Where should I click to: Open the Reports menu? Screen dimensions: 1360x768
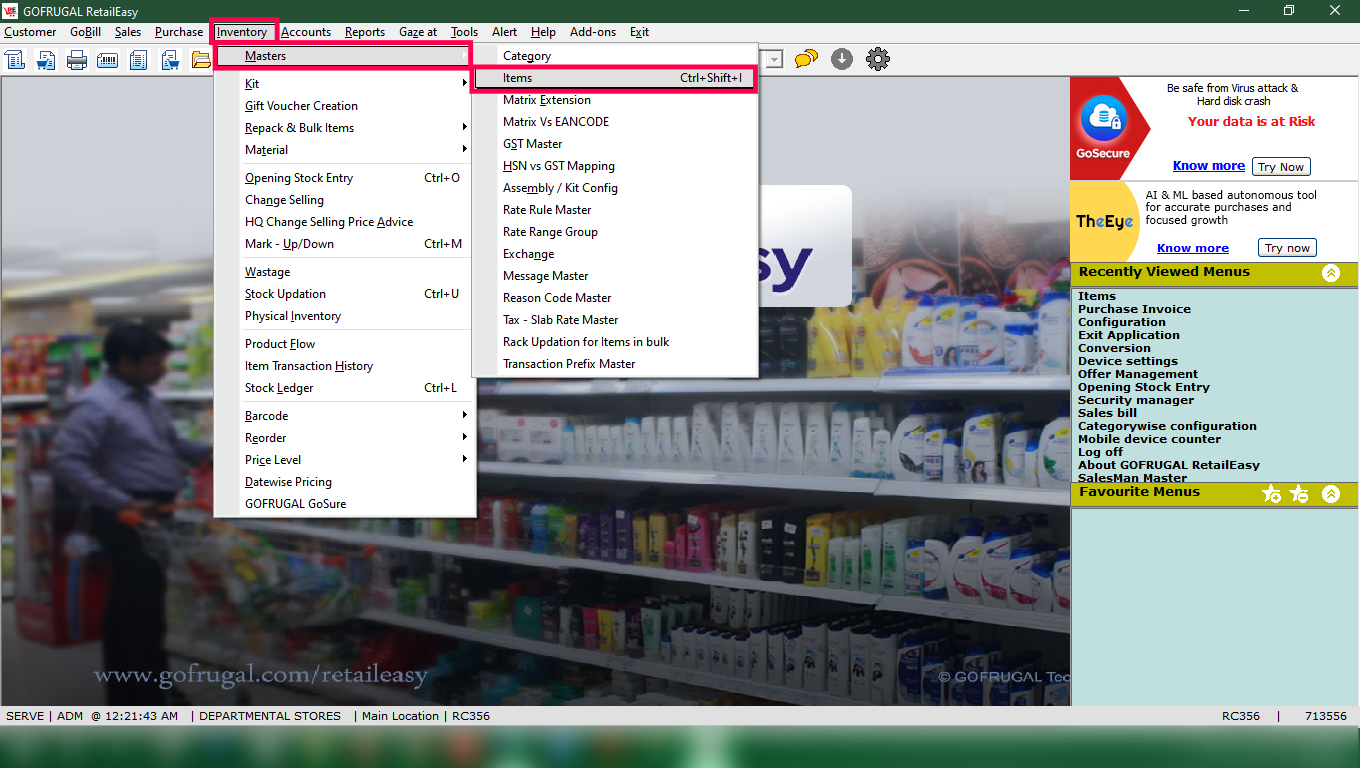point(365,32)
